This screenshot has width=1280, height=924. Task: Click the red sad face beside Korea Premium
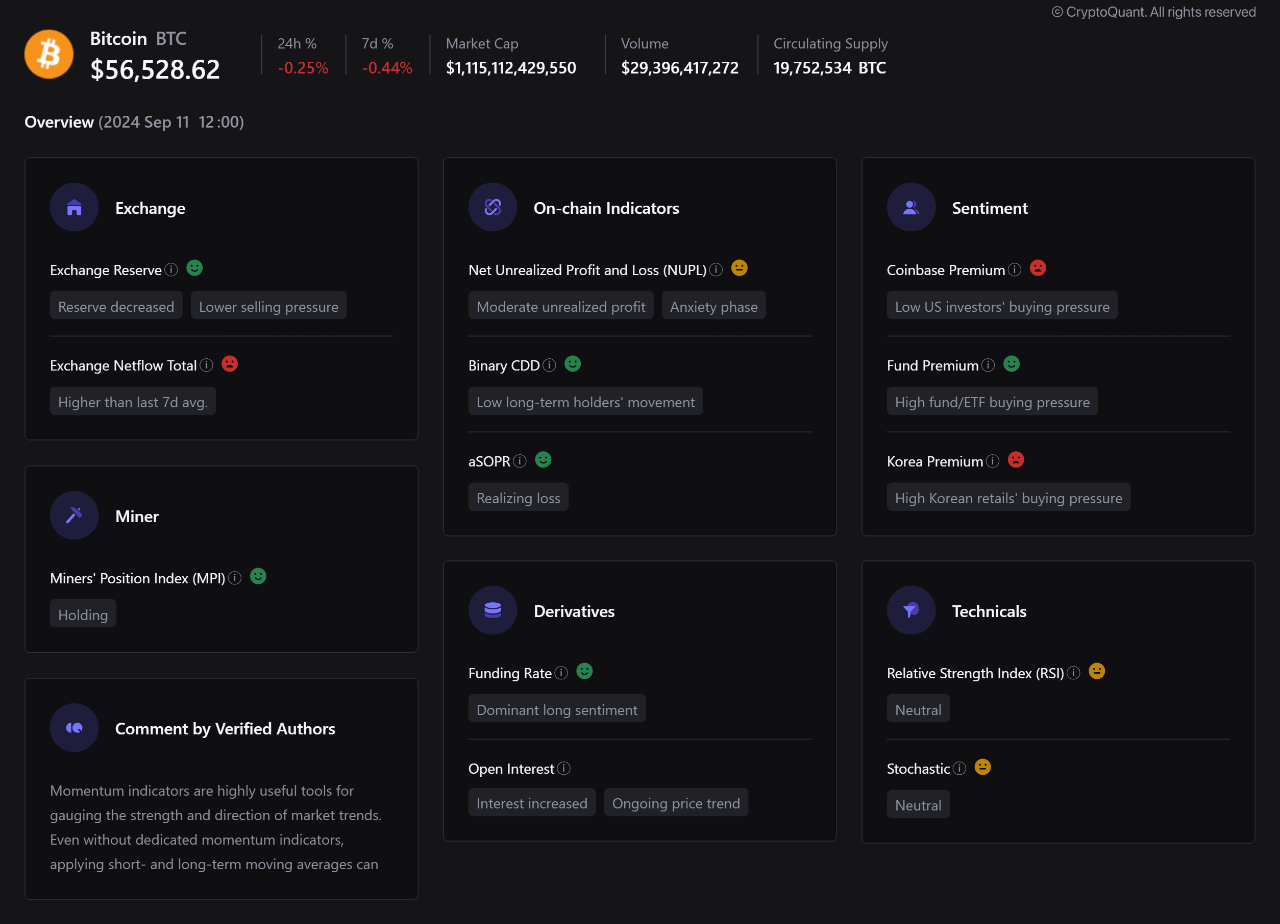1016,460
